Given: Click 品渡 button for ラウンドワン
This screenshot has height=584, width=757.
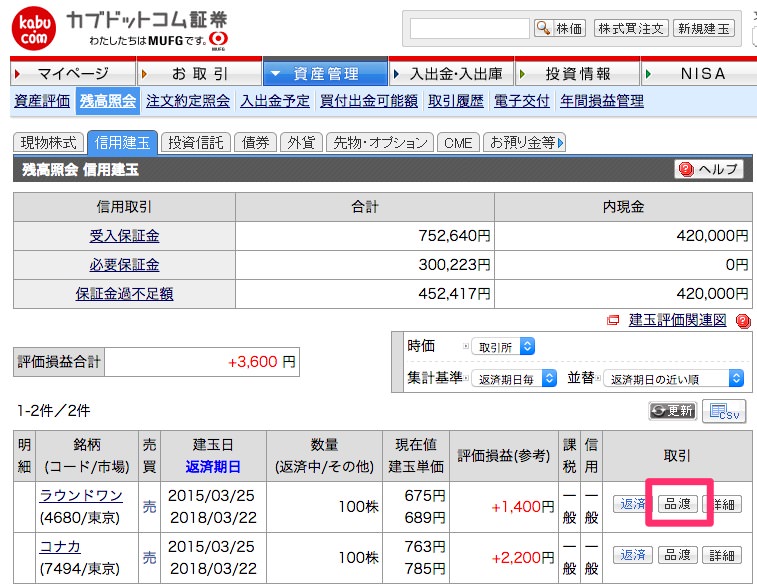Looking at the screenshot, I should tap(677, 504).
